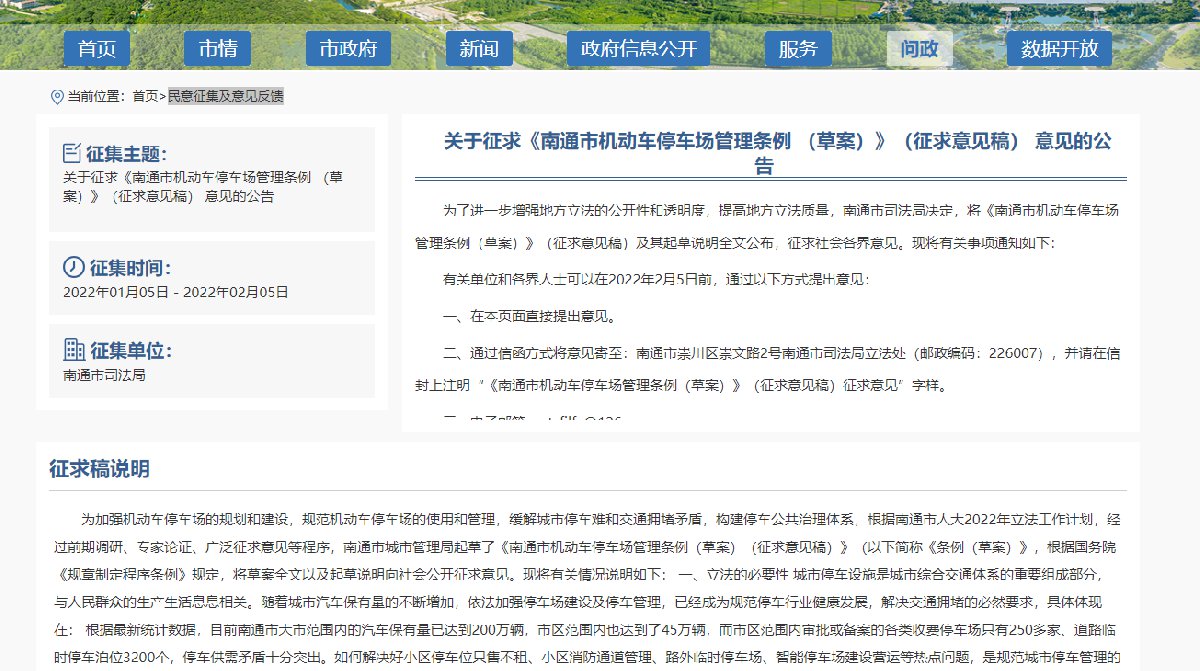
Task: Open the 服务 navigation item
Action: tap(798, 49)
